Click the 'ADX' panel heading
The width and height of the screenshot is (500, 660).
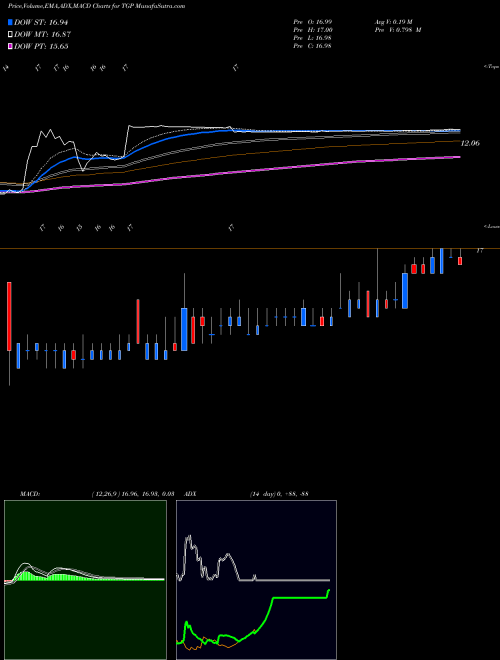tap(190, 494)
